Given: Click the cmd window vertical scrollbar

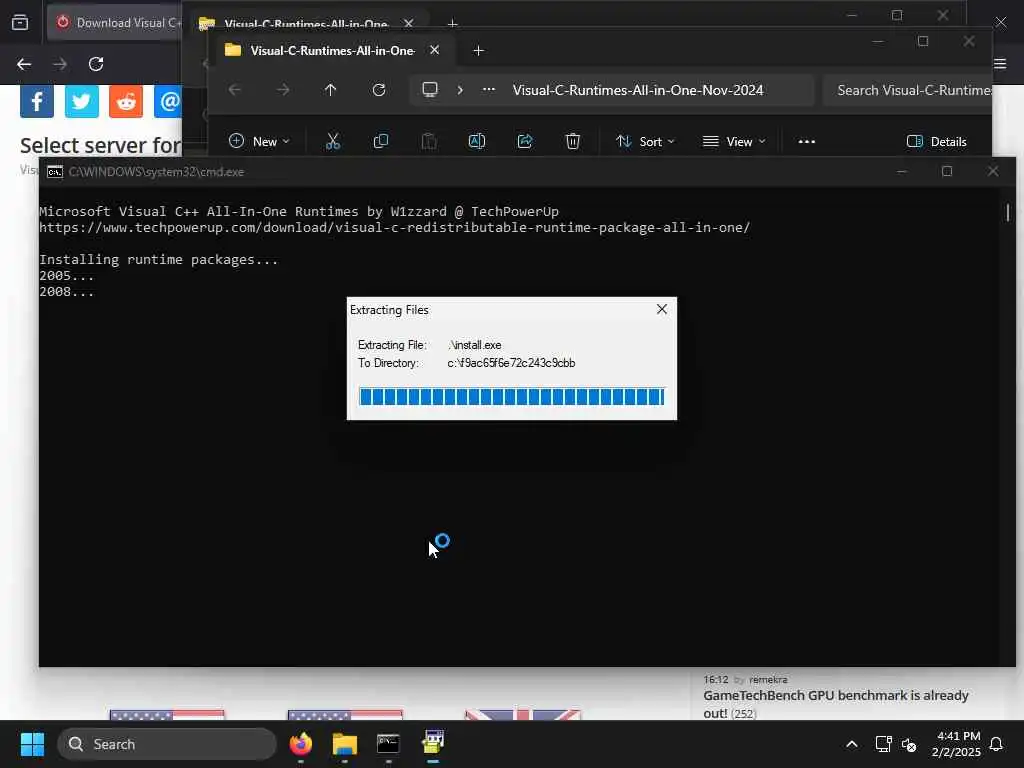Looking at the screenshot, I should (1008, 212).
